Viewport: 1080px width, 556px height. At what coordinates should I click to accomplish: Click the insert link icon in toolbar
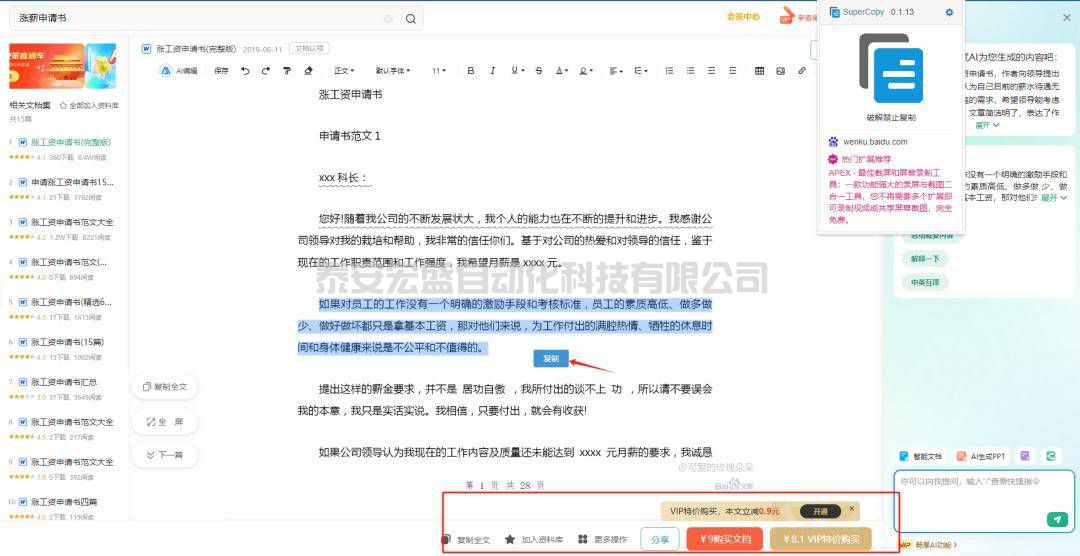[x=801, y=71]
